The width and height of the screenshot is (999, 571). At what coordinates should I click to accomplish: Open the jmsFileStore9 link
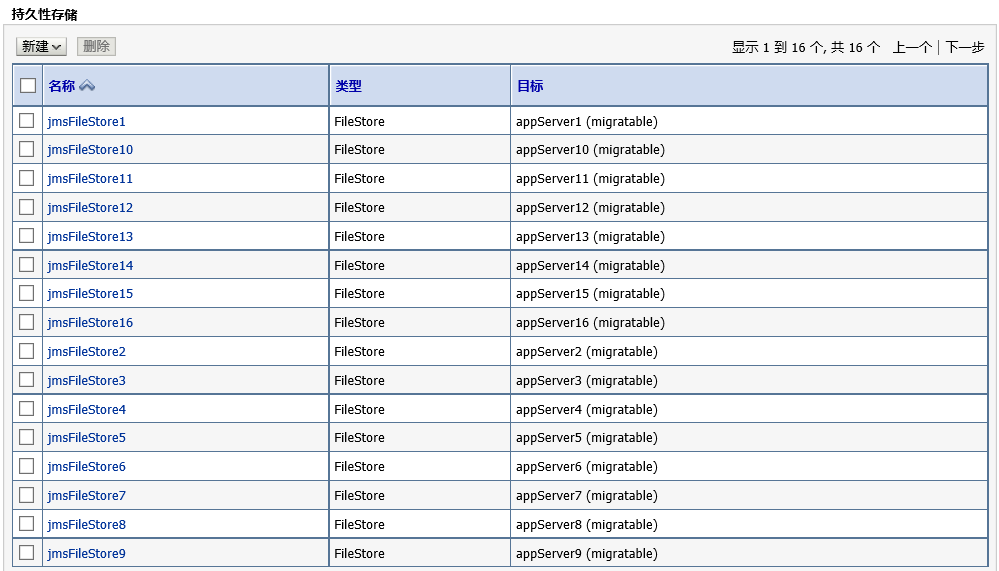(x=87, y=554)
